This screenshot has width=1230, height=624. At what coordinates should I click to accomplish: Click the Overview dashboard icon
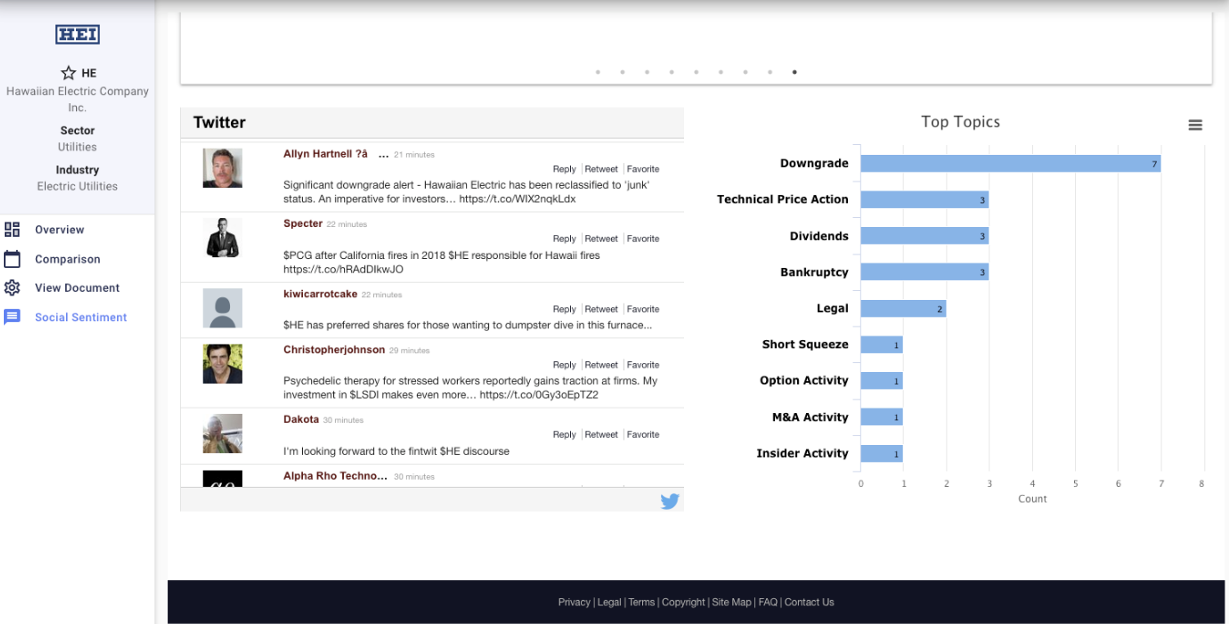click(12, 230)
